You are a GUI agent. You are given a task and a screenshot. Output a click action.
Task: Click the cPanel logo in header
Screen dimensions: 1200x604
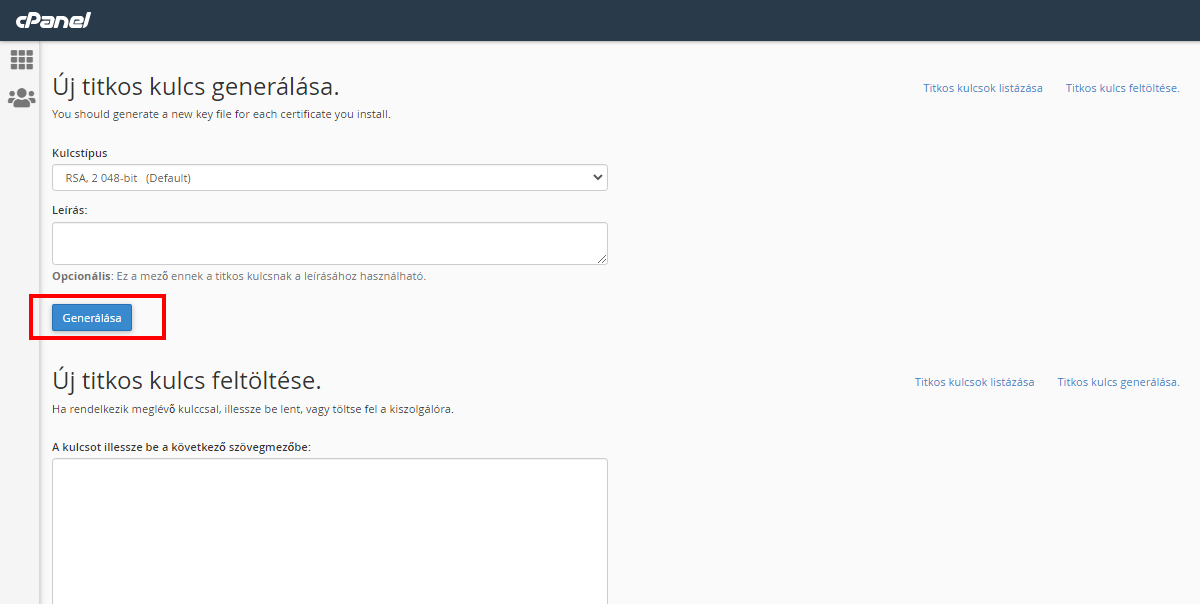(x=53, y=20)
